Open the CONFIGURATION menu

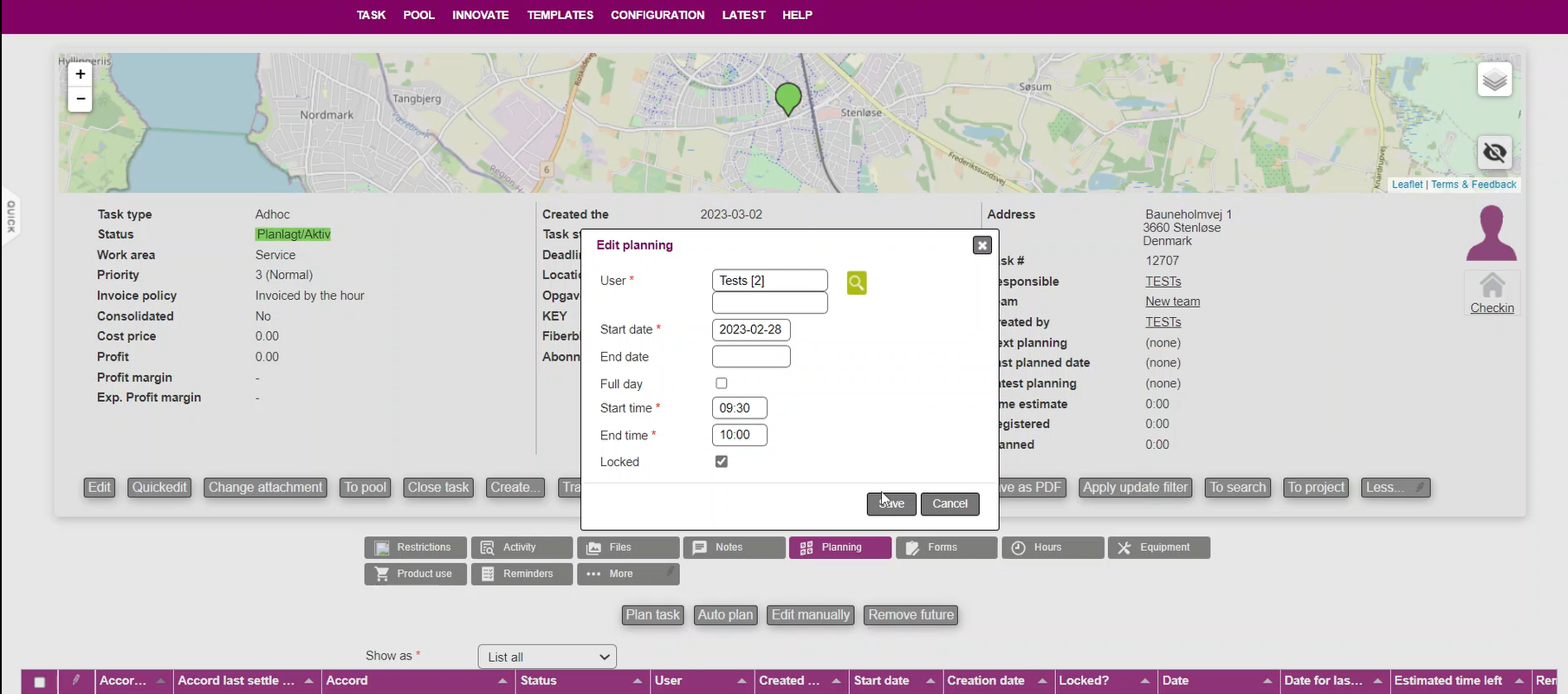pos(657,15)
